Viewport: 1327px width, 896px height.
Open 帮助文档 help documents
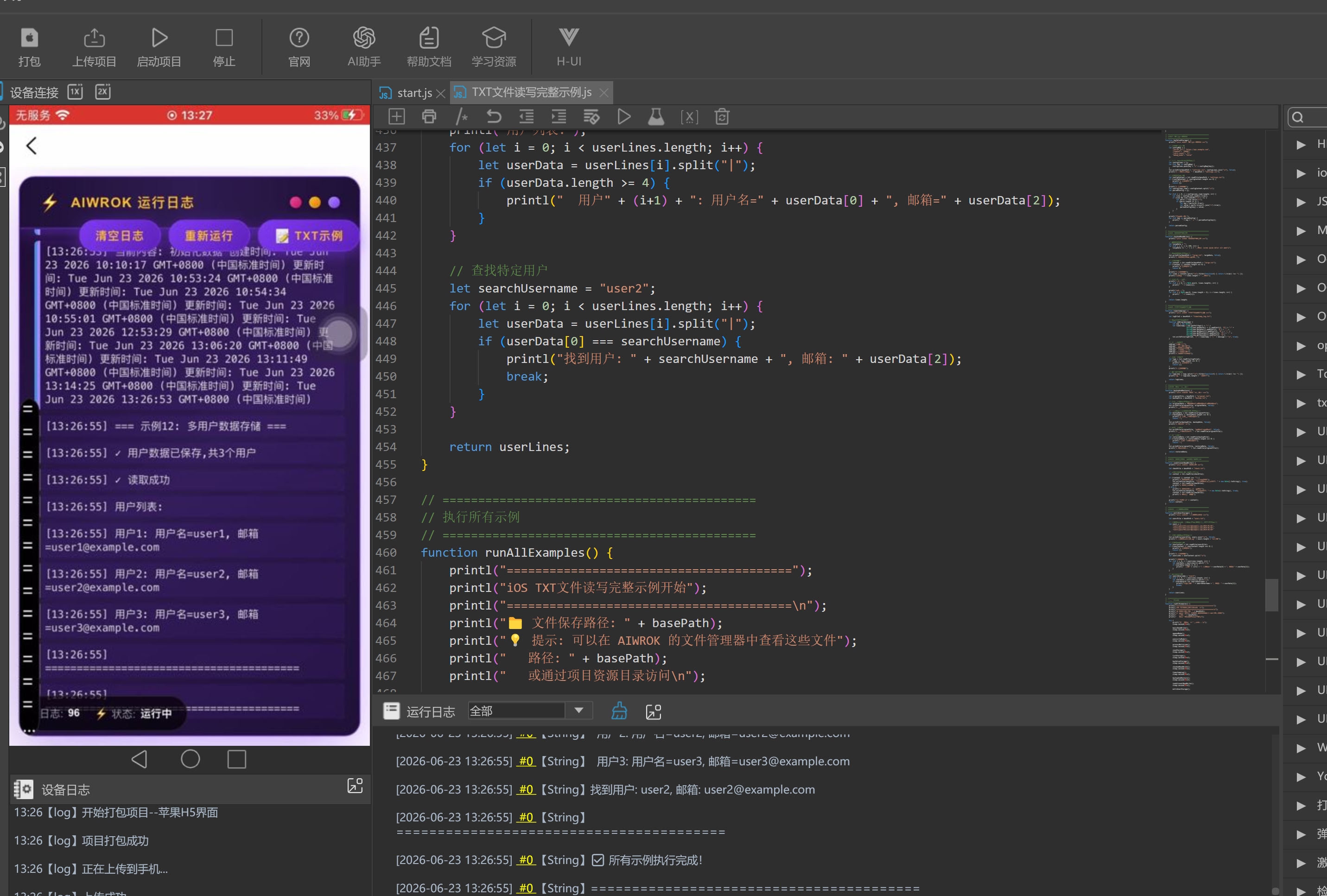429,47
